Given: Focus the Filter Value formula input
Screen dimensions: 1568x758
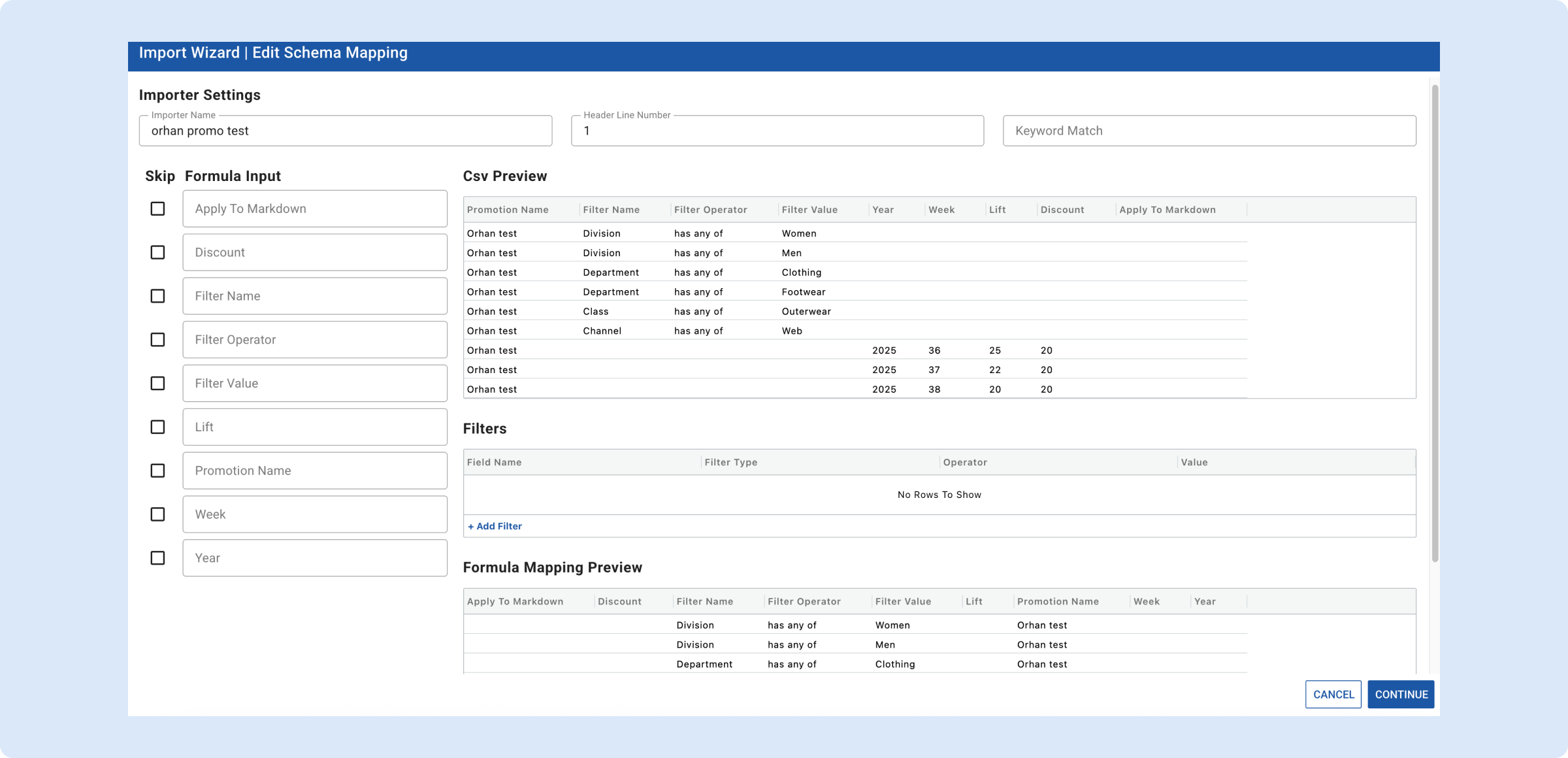Looking at the screenshot, I should (315, 384).
